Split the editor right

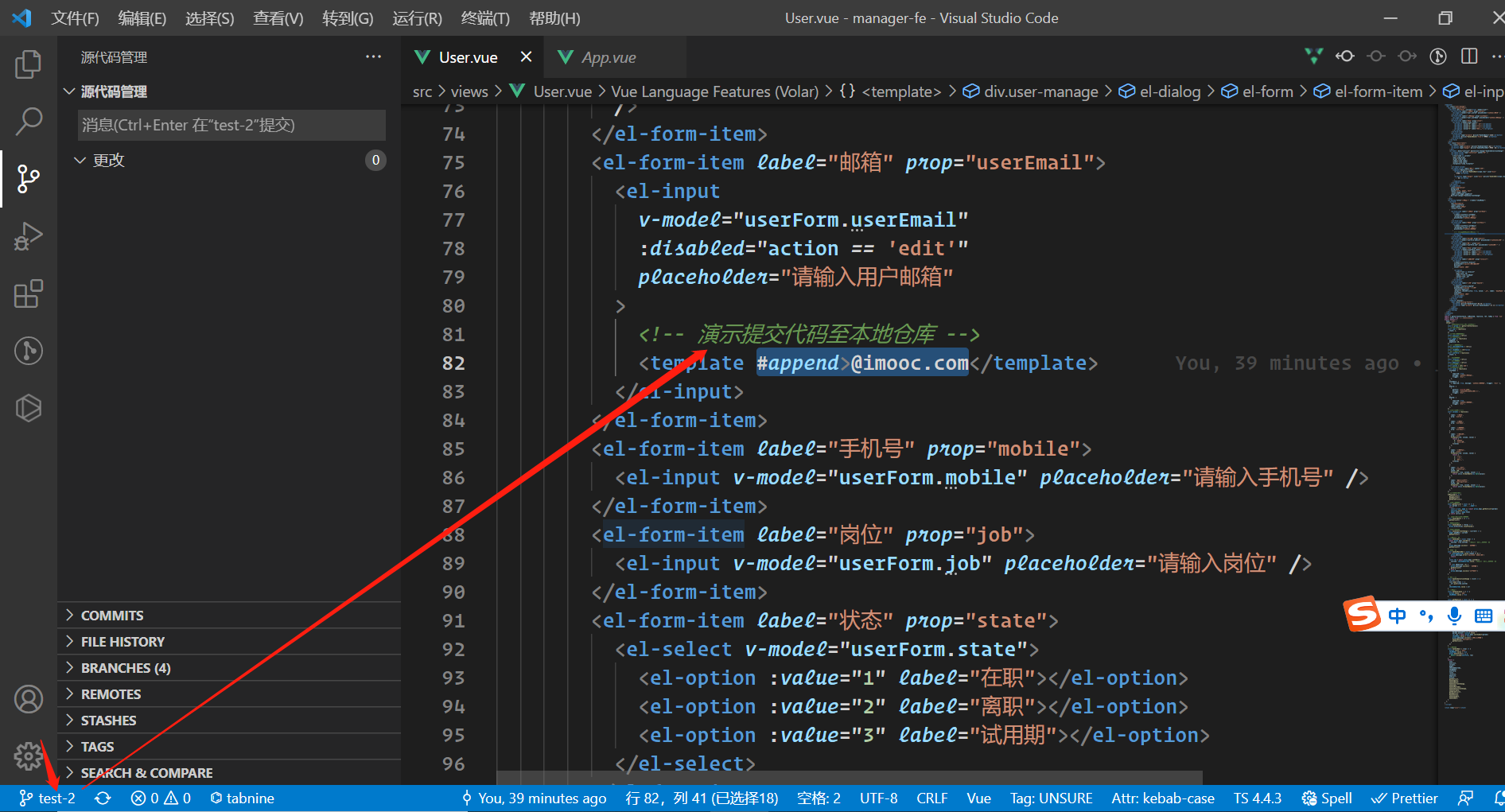point(1469,56)
